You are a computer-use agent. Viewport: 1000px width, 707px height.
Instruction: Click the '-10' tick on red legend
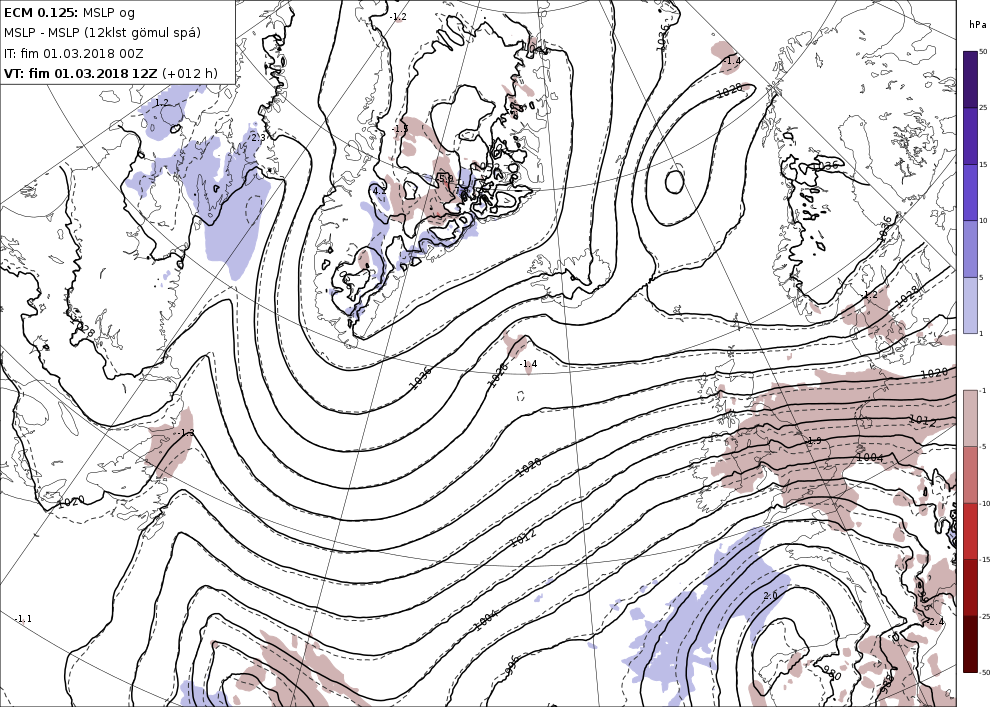pyautogui.click(x=985, y=504)
